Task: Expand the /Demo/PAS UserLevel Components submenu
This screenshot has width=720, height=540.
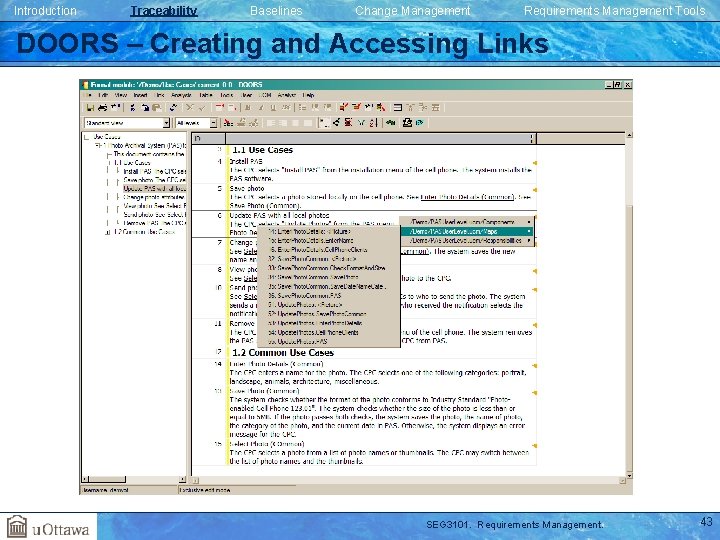Action: coord(467,222)
